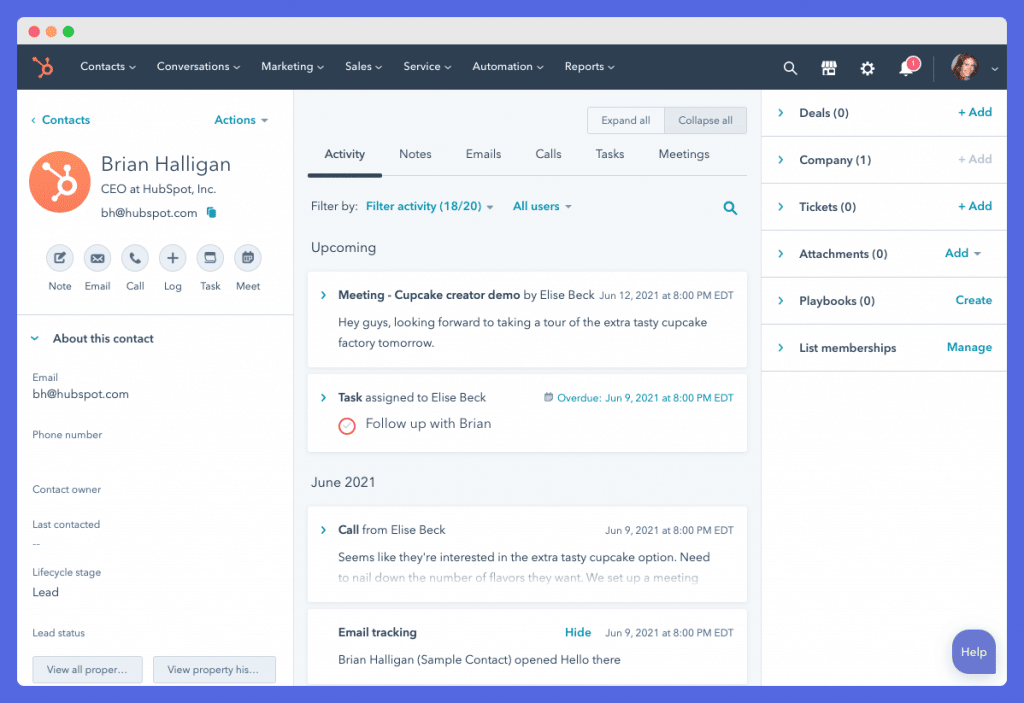Viewport: 1024px width, 703px height.
Task: Switch to the Notes tab
Action: (x=415, y=154)
